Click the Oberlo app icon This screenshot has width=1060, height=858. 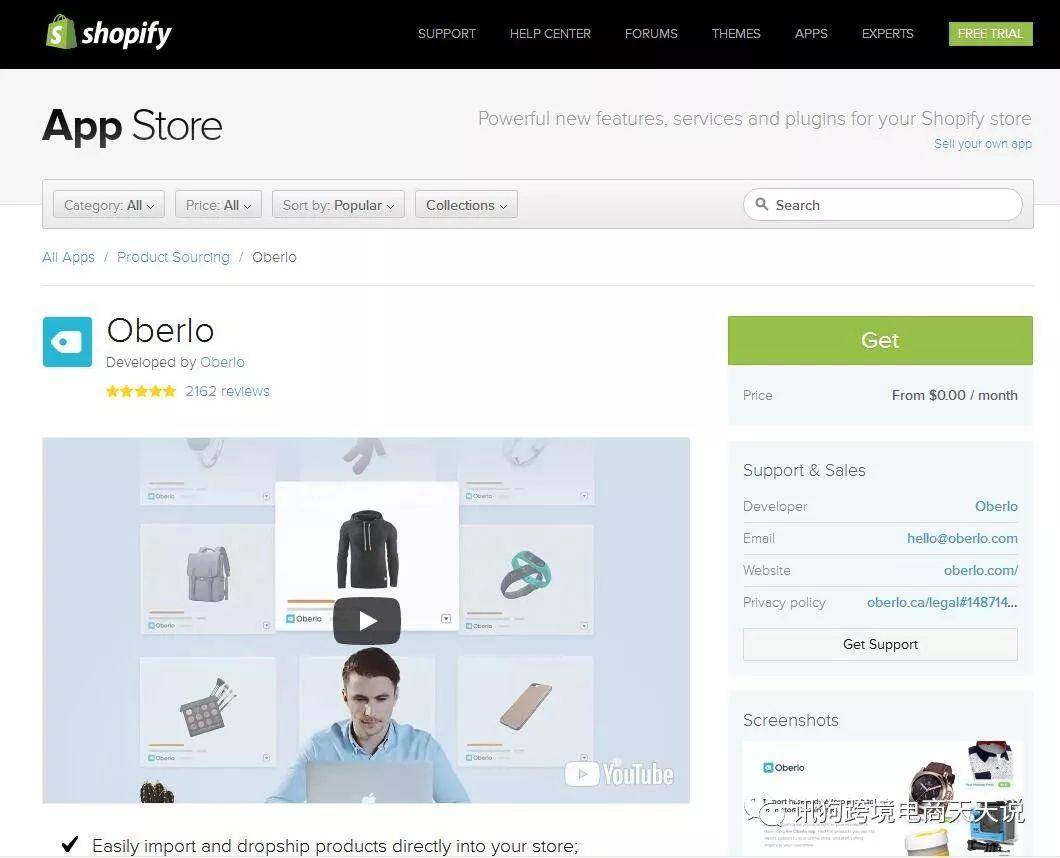[67, 341]
